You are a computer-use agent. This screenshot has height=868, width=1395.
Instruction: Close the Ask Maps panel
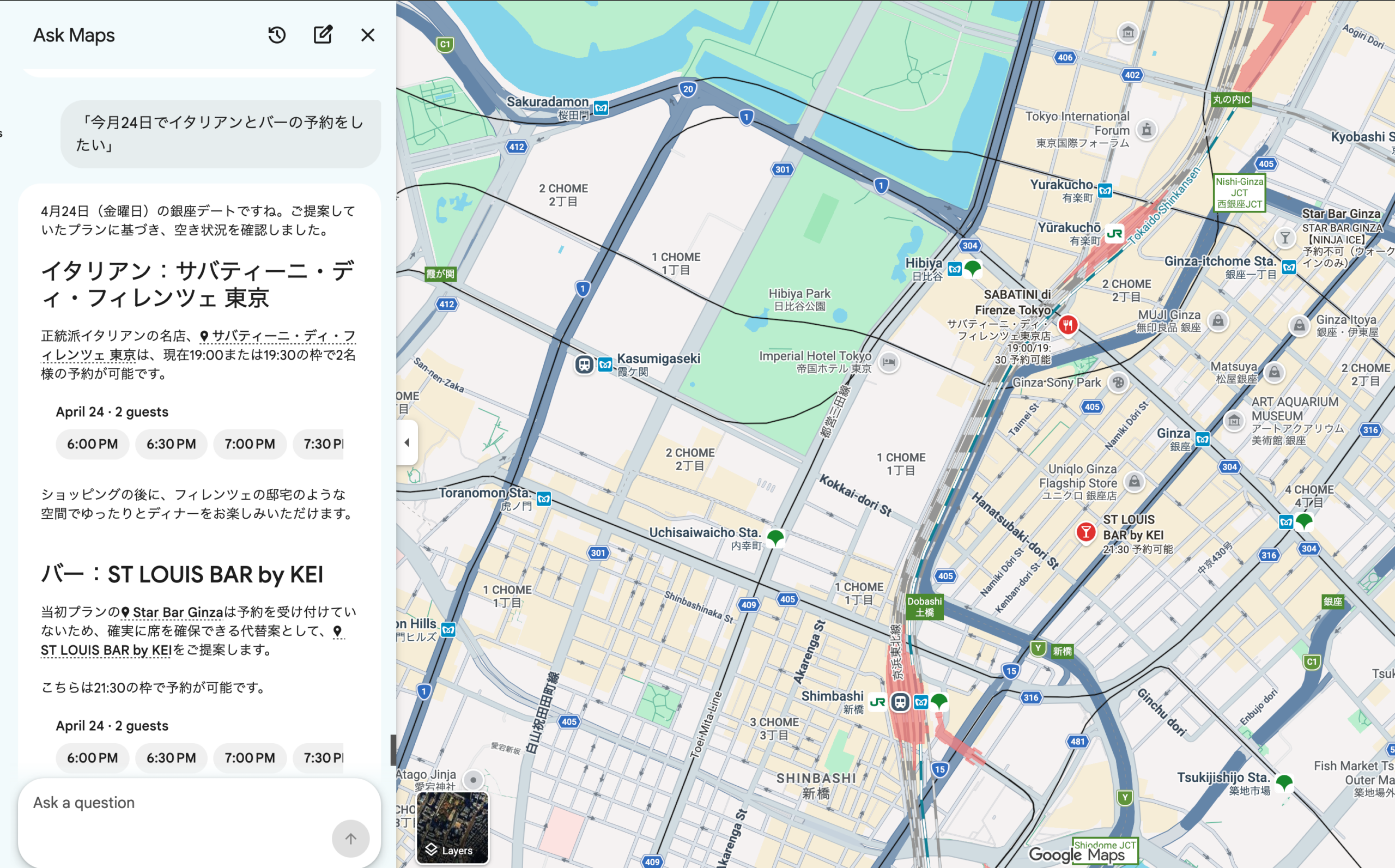[x=367, y=35]
